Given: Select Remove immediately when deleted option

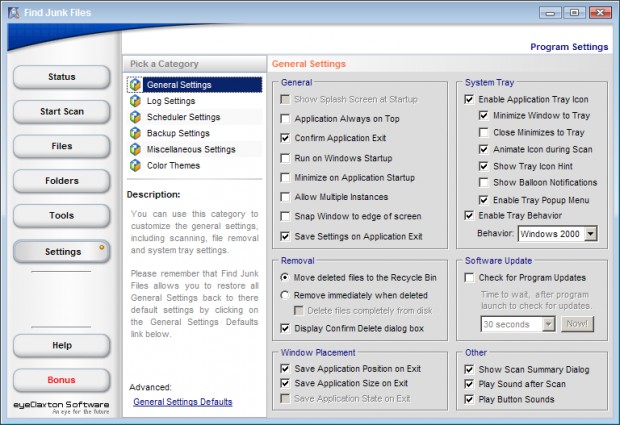Looking at the screenshot, I should (x=285, y=295).
